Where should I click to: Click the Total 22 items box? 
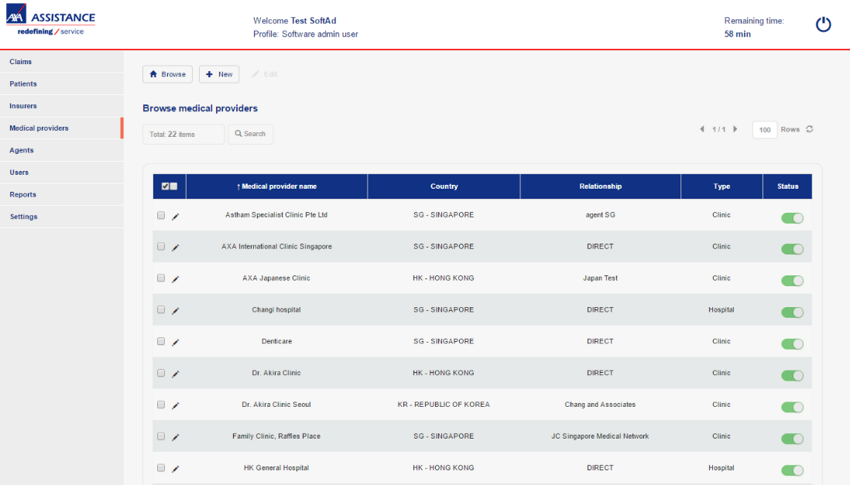coord(183,134)
